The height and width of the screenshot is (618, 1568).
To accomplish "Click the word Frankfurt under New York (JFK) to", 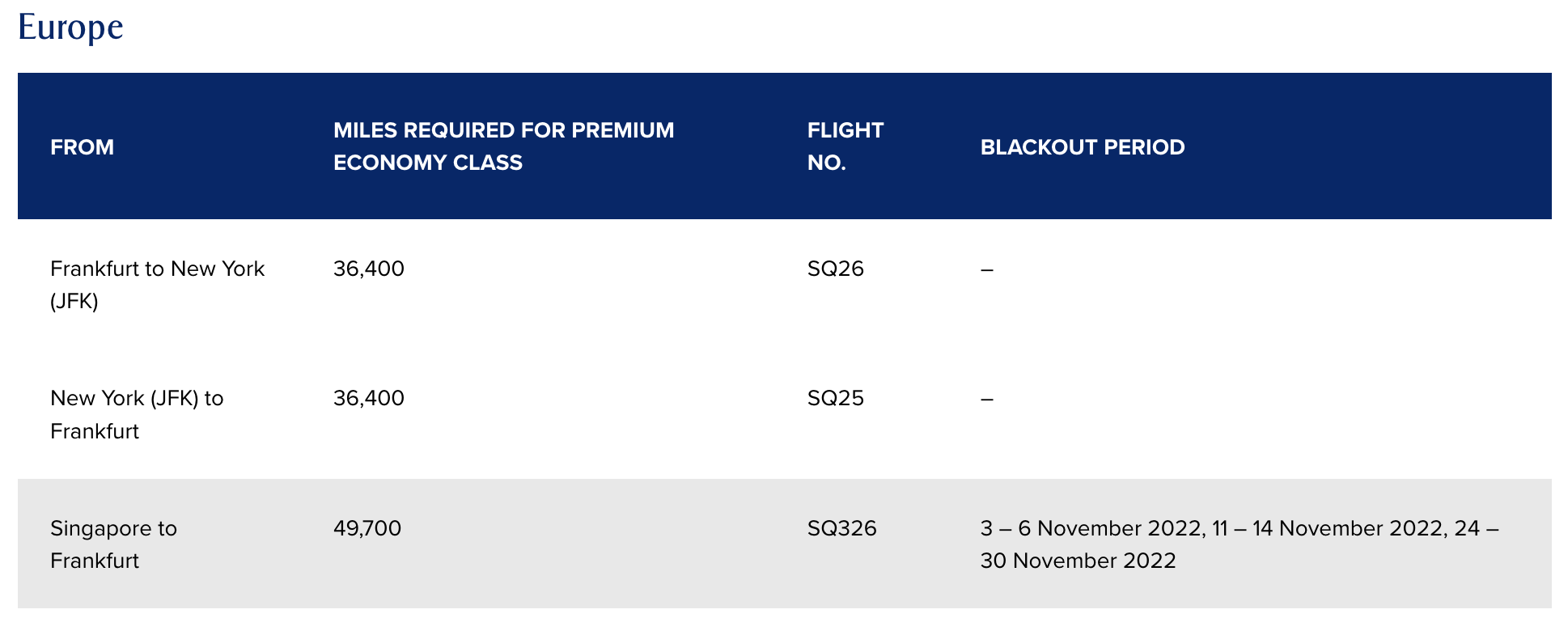I will coord(95,431).
